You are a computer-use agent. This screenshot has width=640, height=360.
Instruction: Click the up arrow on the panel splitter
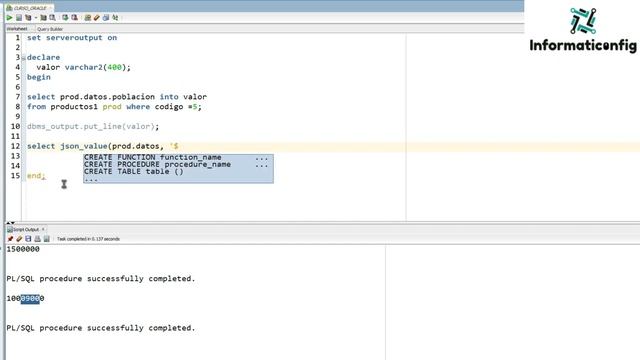click(x=8, y=223)
